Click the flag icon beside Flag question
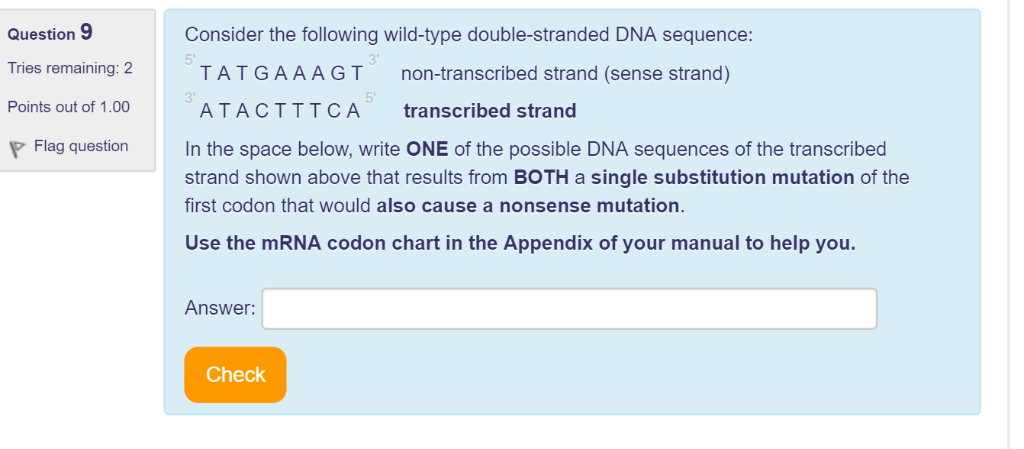This screenshot has height=449, width=1024. (16, 149)
